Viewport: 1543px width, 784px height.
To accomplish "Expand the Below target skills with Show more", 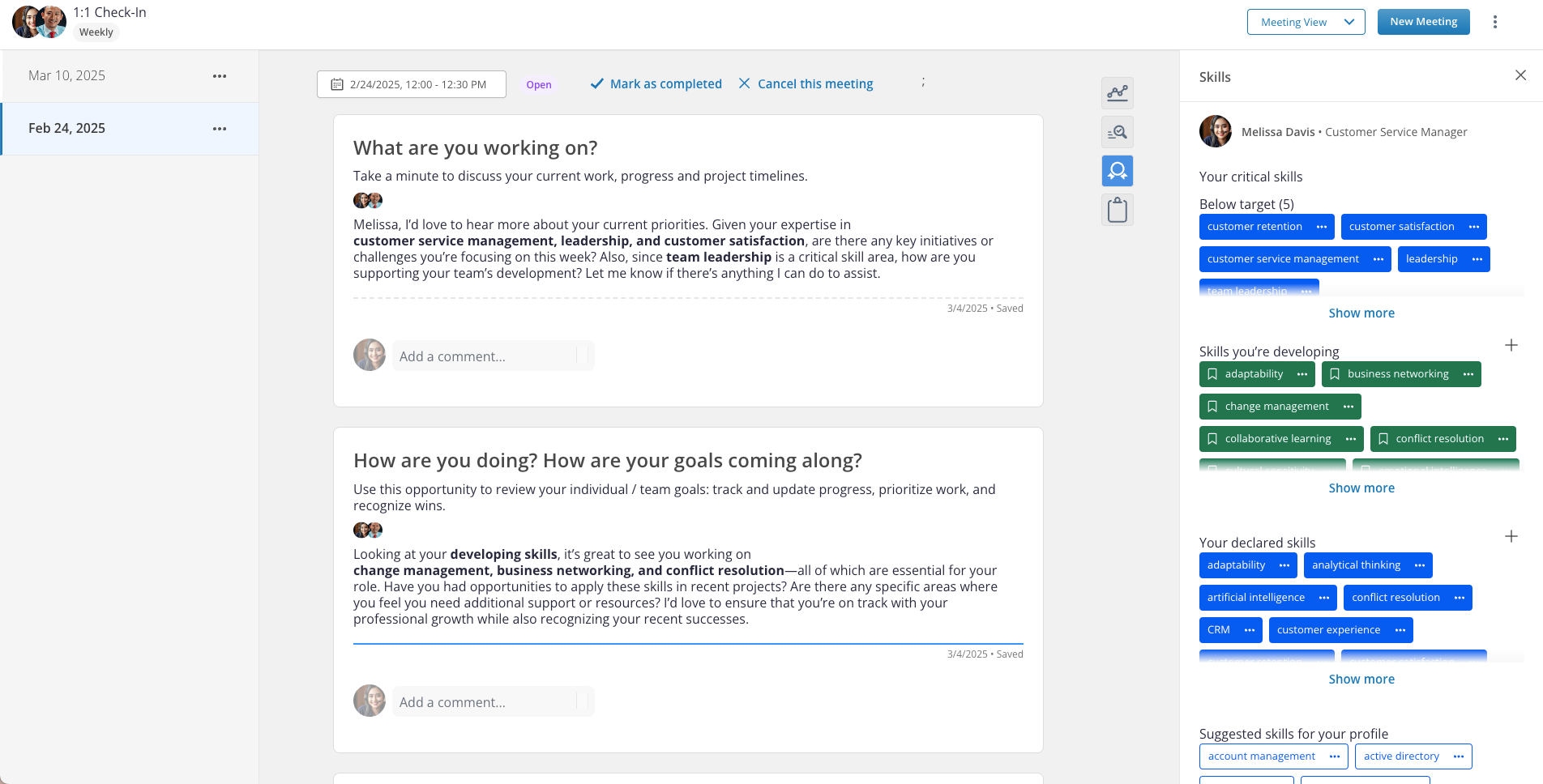I will (x=1361, y=313).
